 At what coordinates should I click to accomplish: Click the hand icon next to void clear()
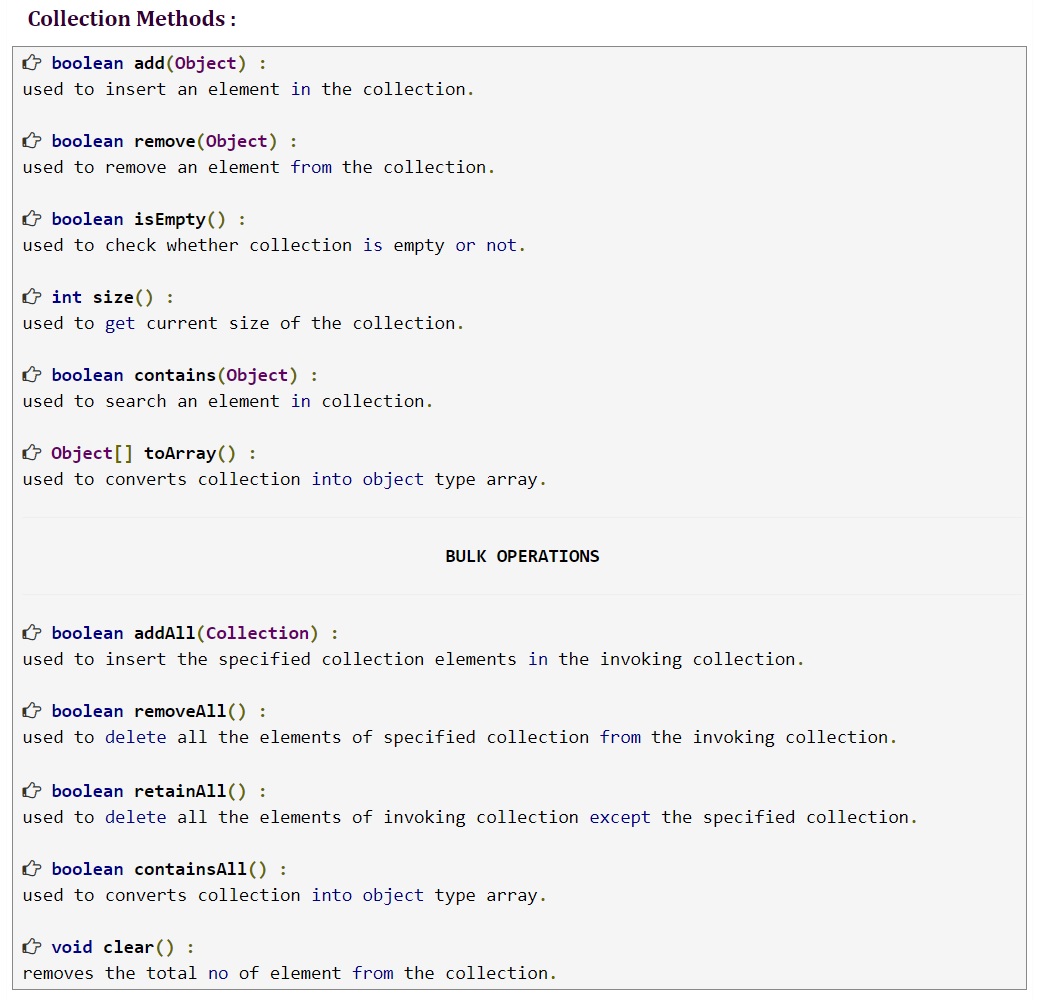coord(31,946)
